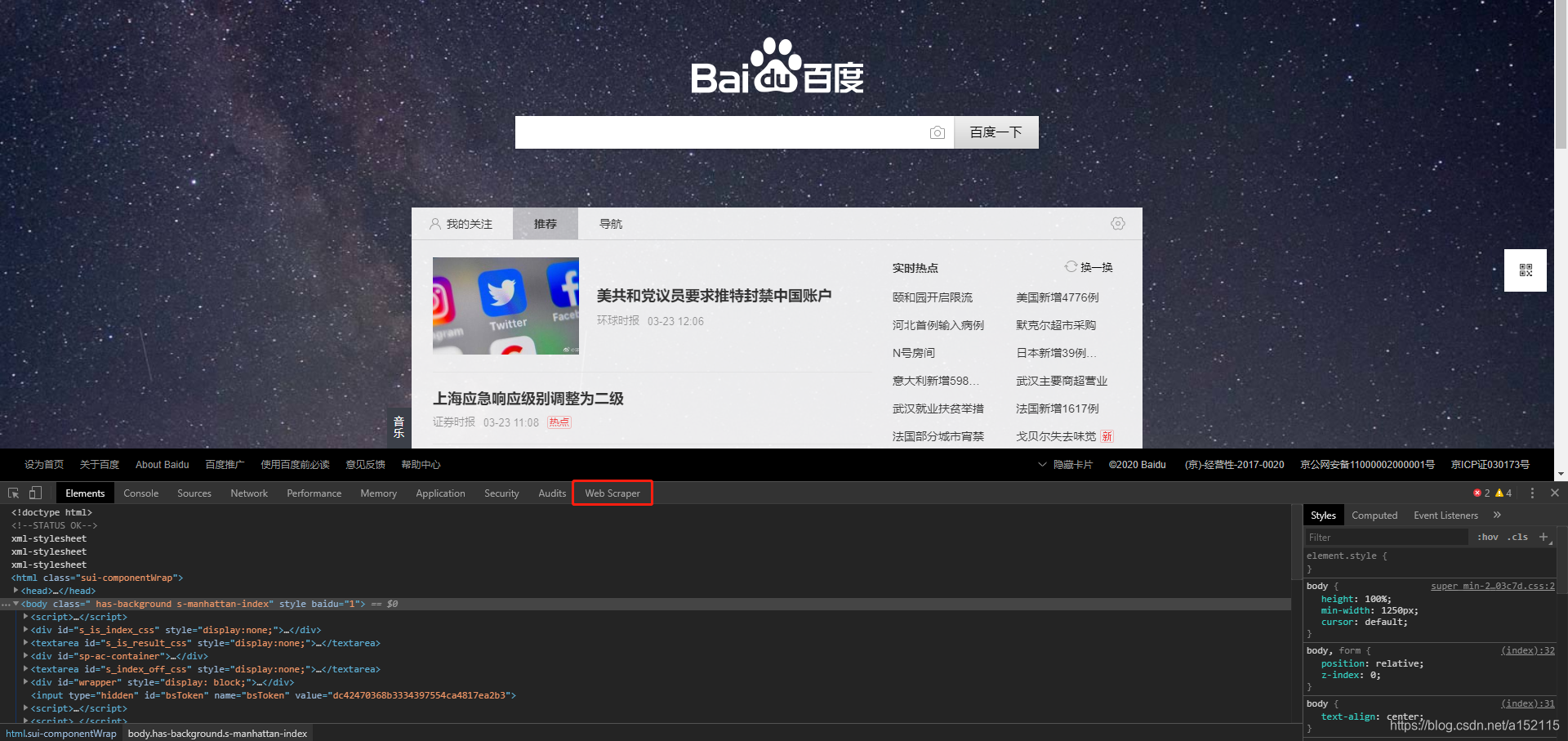Viewport: 1568px width, 741px height.
Task: Toggle the .cls class editor
Action: pyautogui.click(x=1517, y=537)
